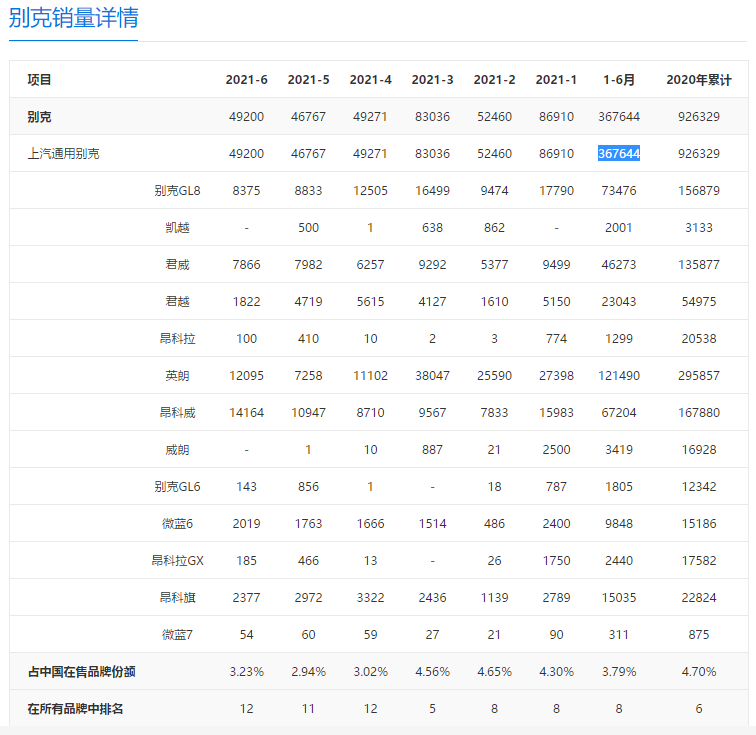Screen dimensions: 756x735
Task: Click the 2021-6 column header
Action: pos(246,80)
